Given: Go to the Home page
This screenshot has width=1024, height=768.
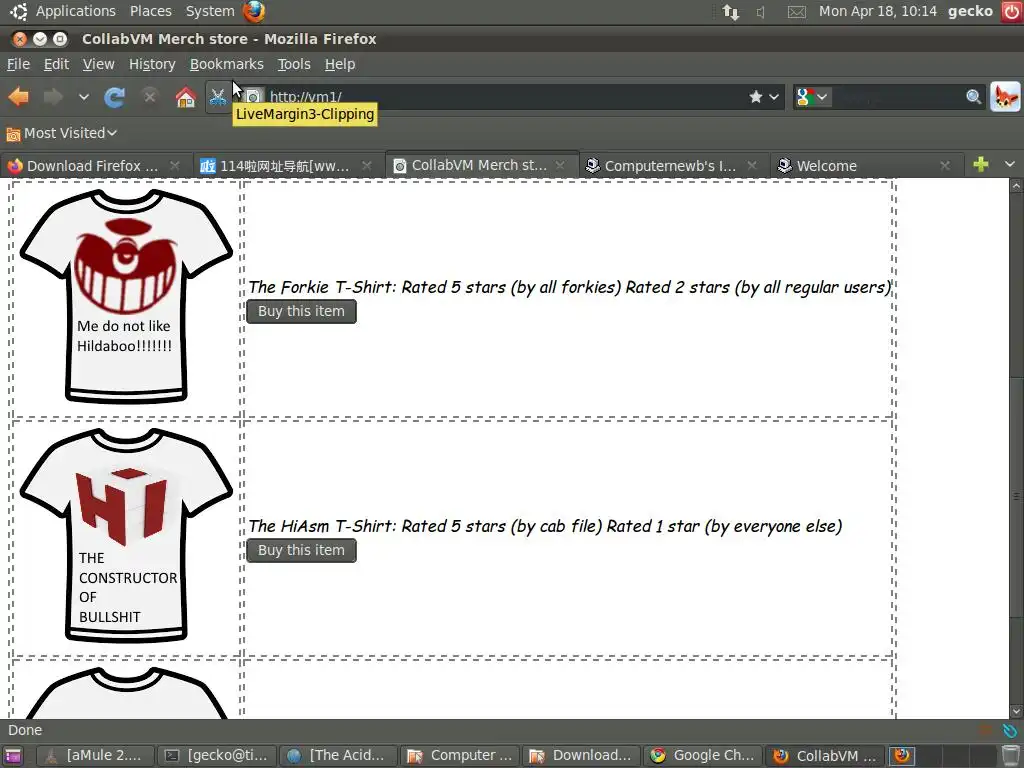Looking at the screenshot, I should point(185,97).
